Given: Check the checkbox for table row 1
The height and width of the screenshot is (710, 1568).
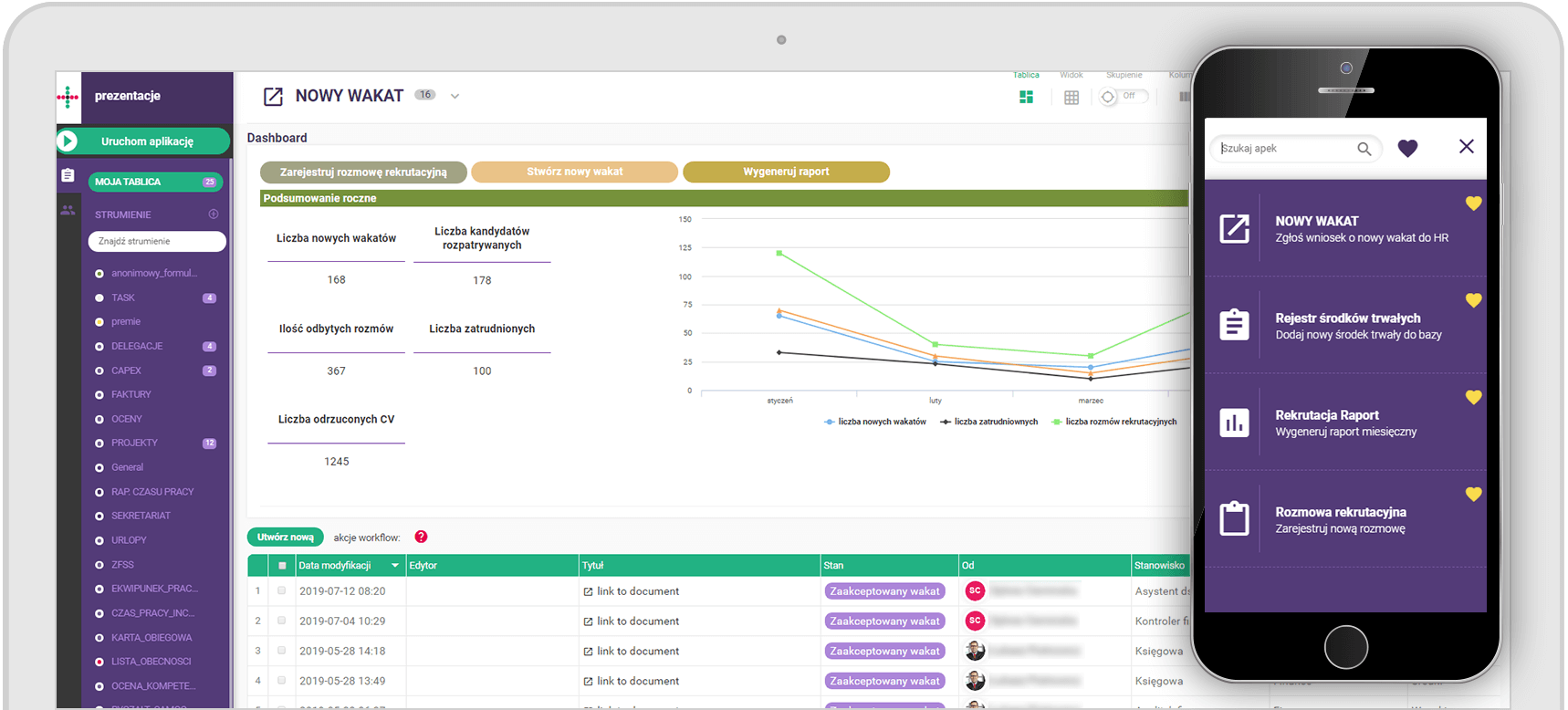Looking at the screenshot, I should [282, 590].
